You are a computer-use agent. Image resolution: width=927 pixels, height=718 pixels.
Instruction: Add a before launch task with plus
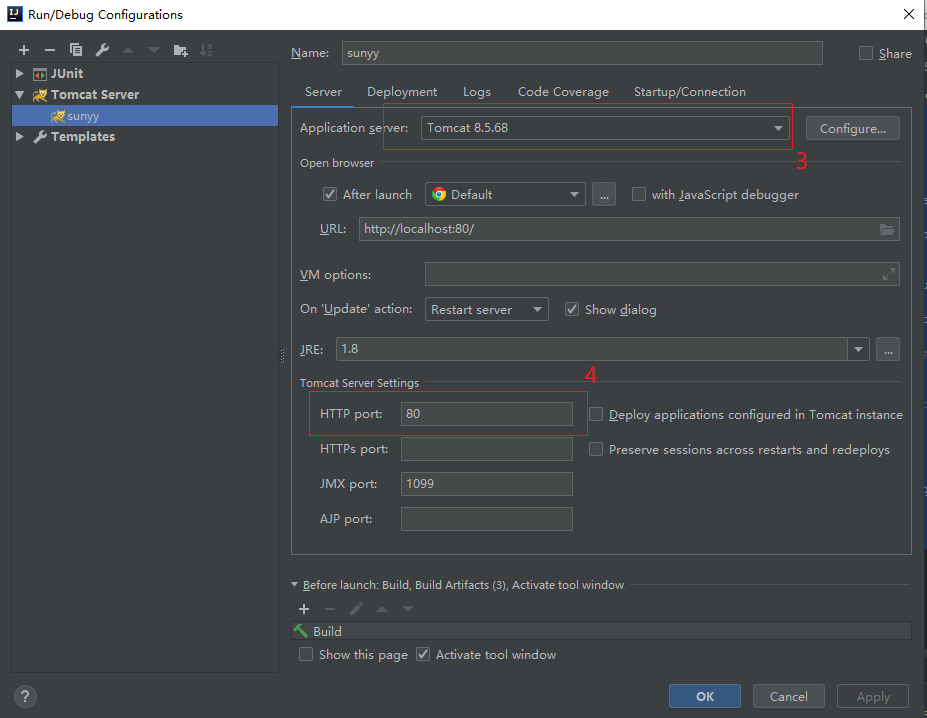304,609
